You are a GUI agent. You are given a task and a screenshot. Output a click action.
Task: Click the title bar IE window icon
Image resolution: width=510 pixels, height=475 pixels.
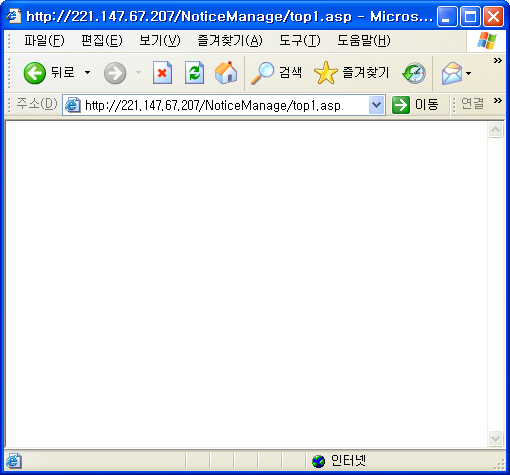point(14,16)
